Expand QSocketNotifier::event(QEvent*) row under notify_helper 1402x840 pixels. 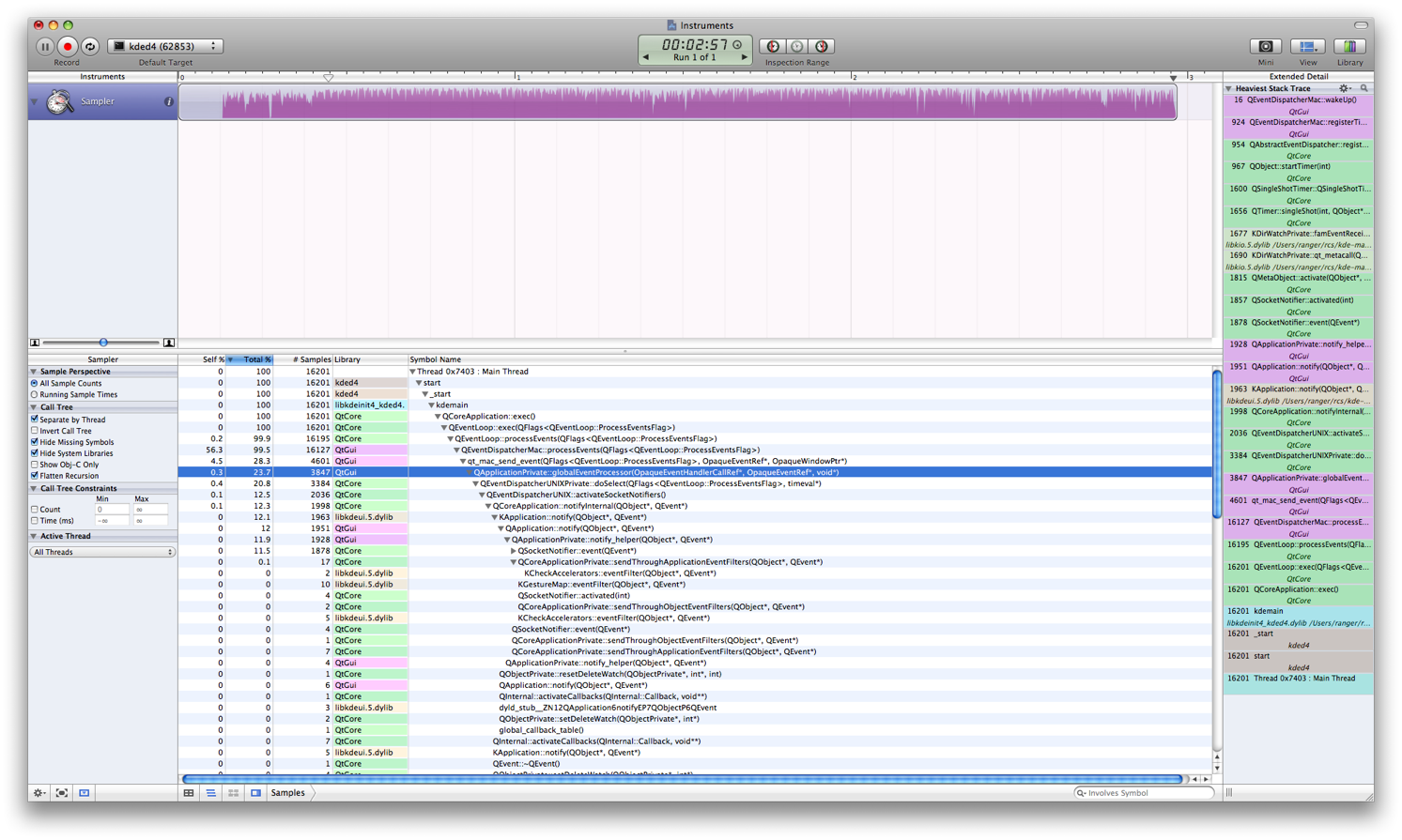[513, 551]
